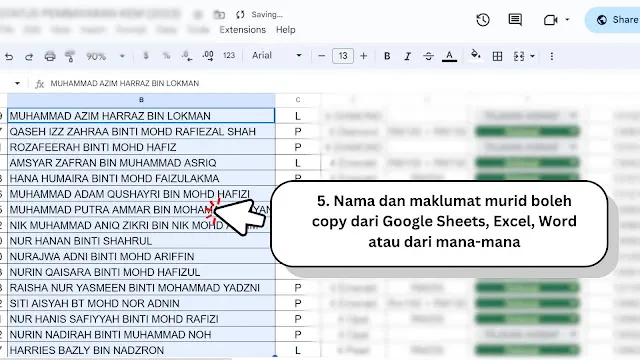640x360 pixels.
Task: Select cell AMSYAR ZAFRAN BIN MUHAMMAD ASRIQ
Action: coord(141,163)
